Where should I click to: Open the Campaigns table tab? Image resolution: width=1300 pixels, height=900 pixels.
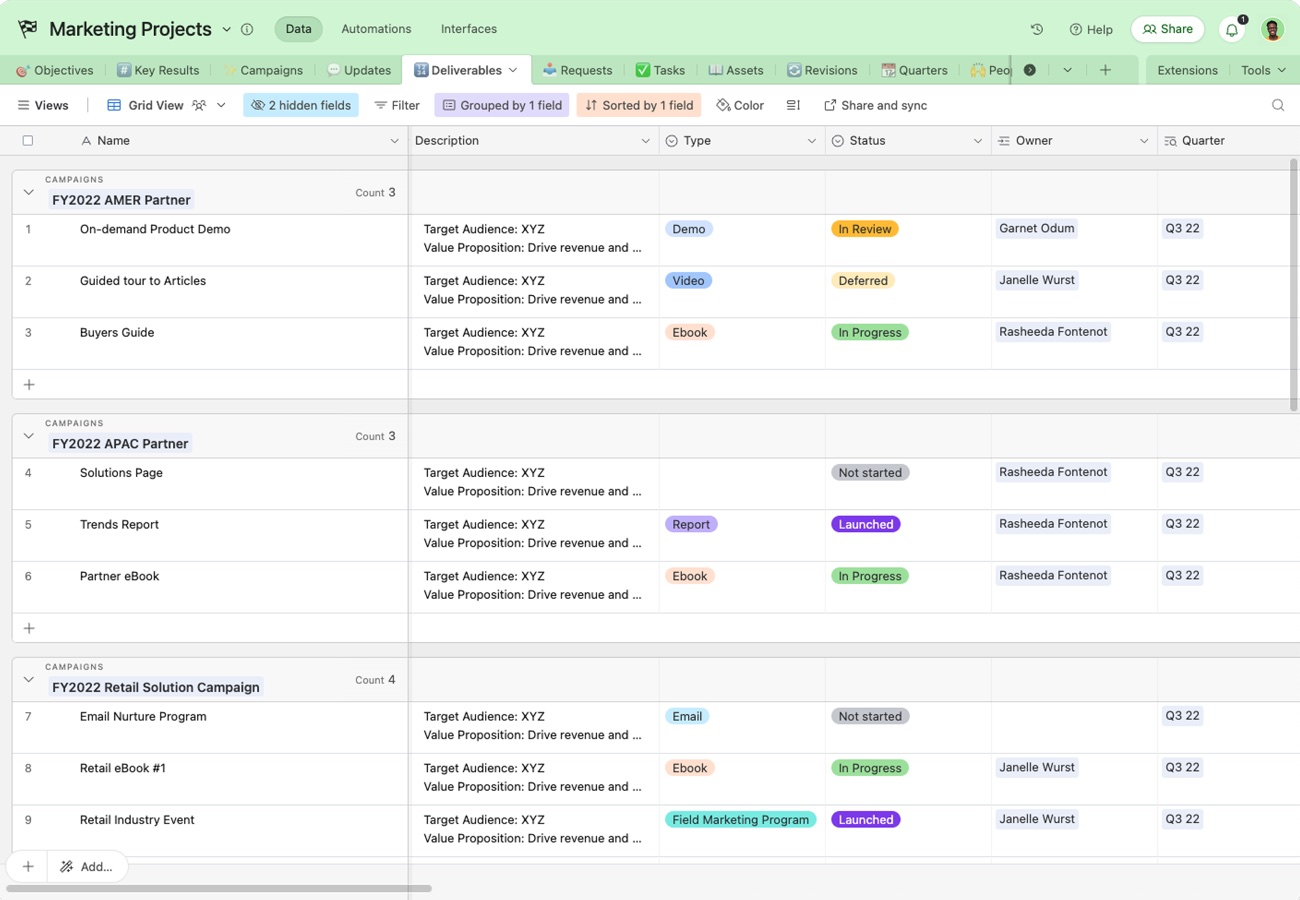263,70
